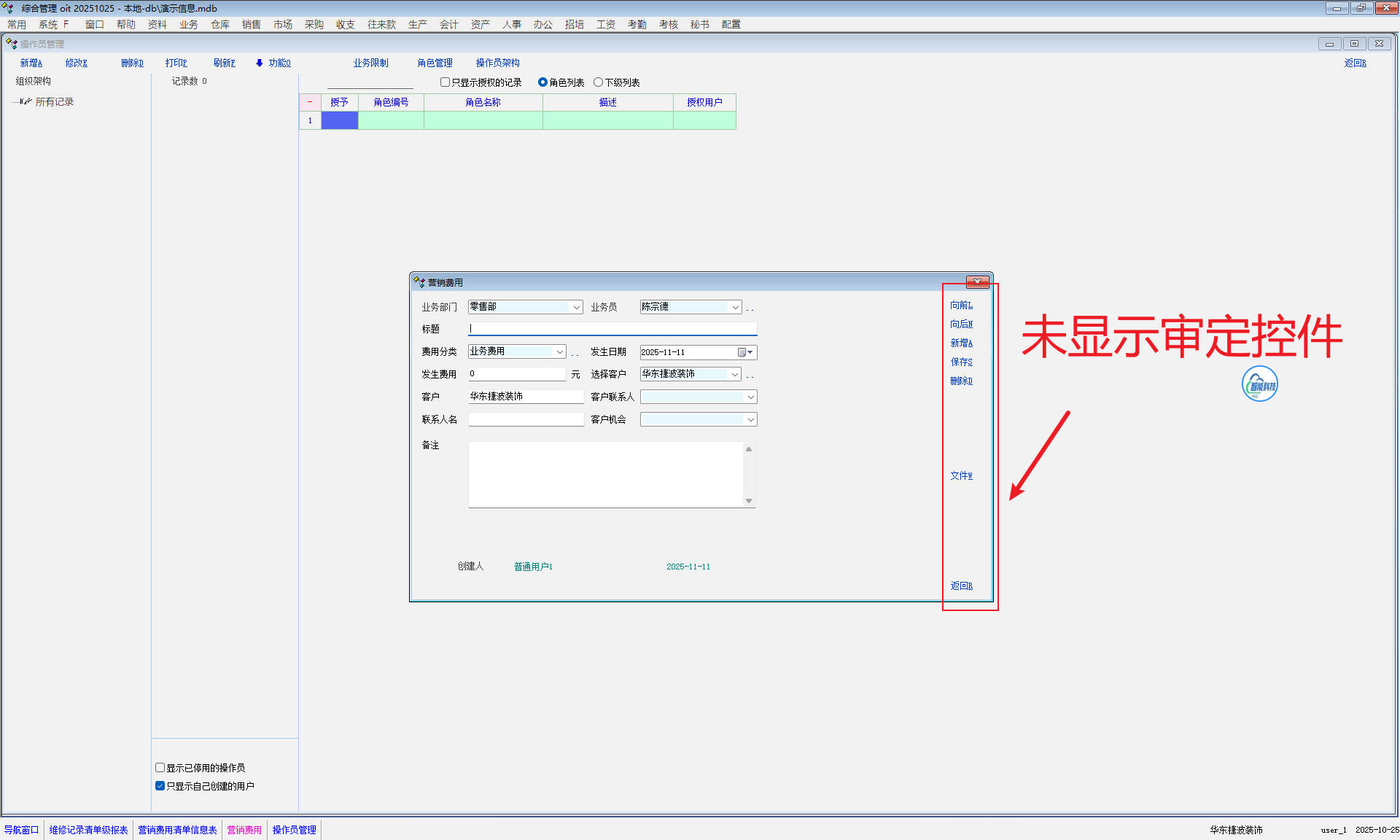This screenshot has width=1400, height=840.
Task: Open the 销售 menu
Action: tap(251, 24)
